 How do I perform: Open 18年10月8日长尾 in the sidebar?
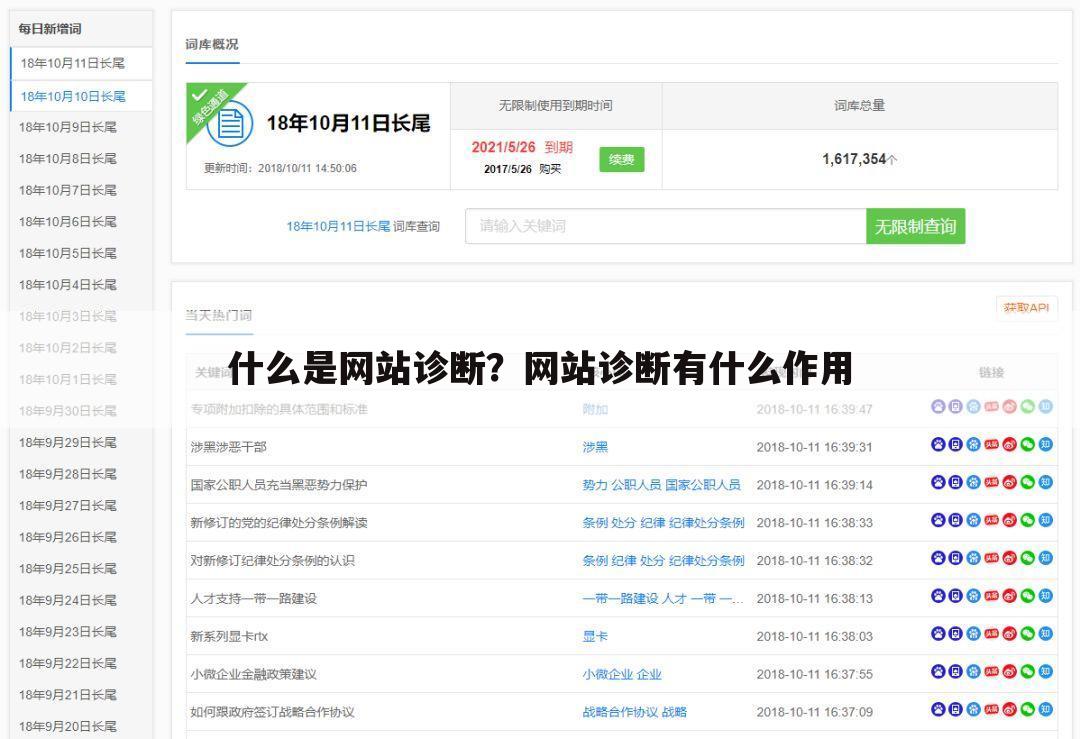[68, 159]
